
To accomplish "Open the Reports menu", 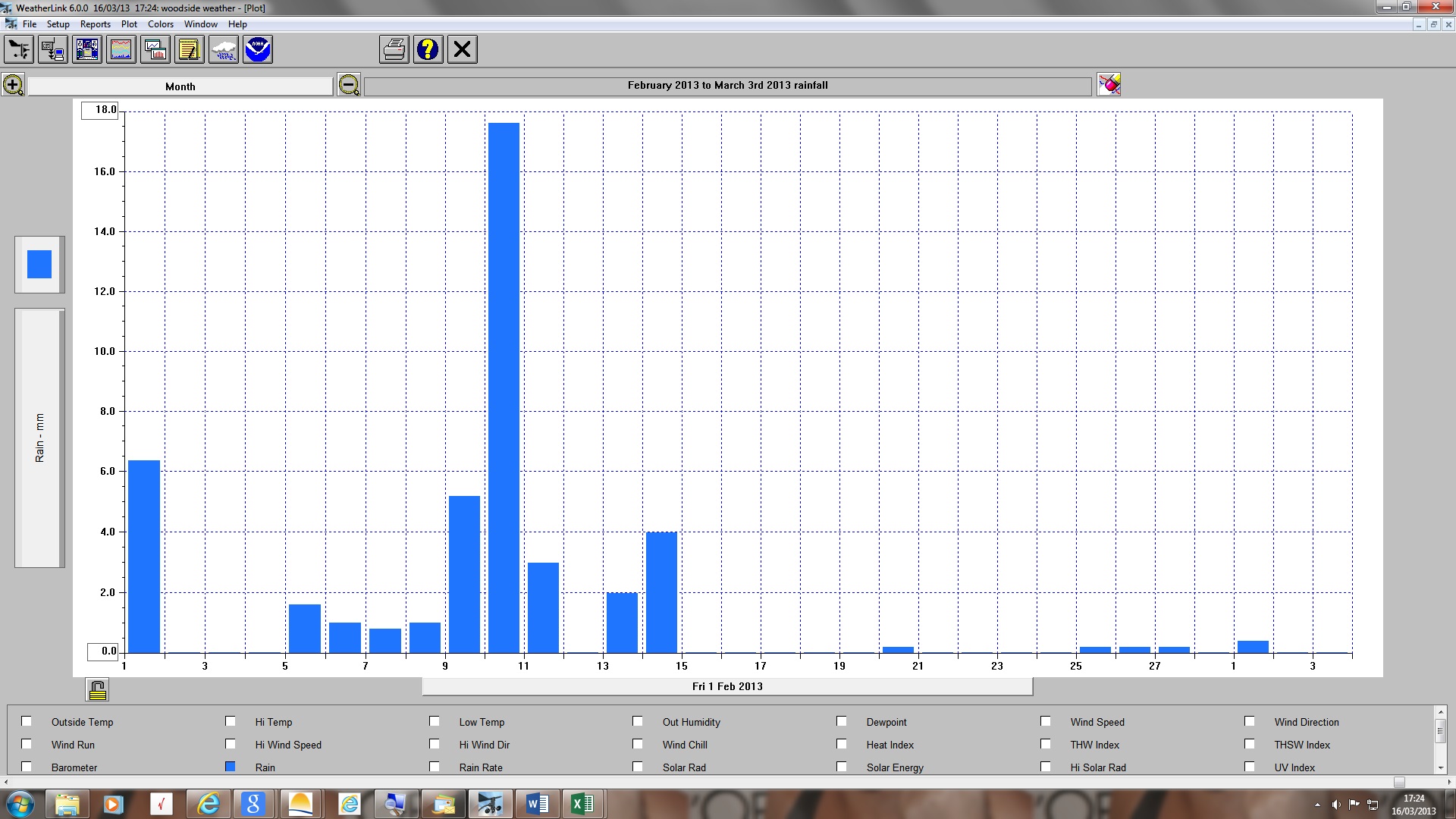I will tap(96, 24).
